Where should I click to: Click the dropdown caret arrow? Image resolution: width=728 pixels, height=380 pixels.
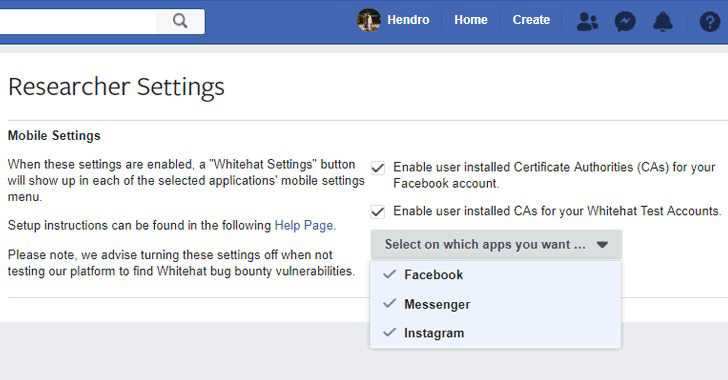(602, 244)
